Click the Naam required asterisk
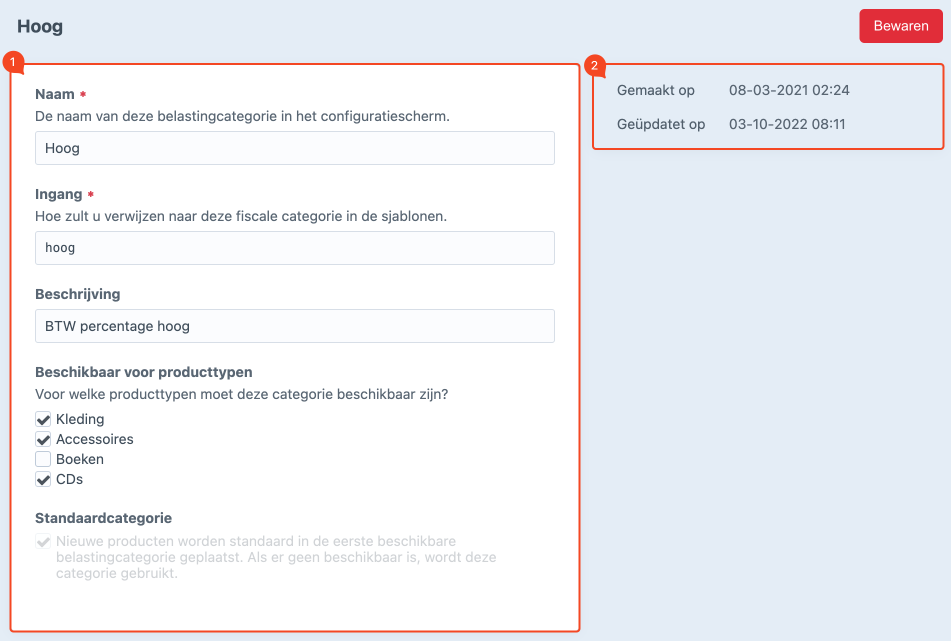Viewport: 951px width, 641px height. (83, 93)
